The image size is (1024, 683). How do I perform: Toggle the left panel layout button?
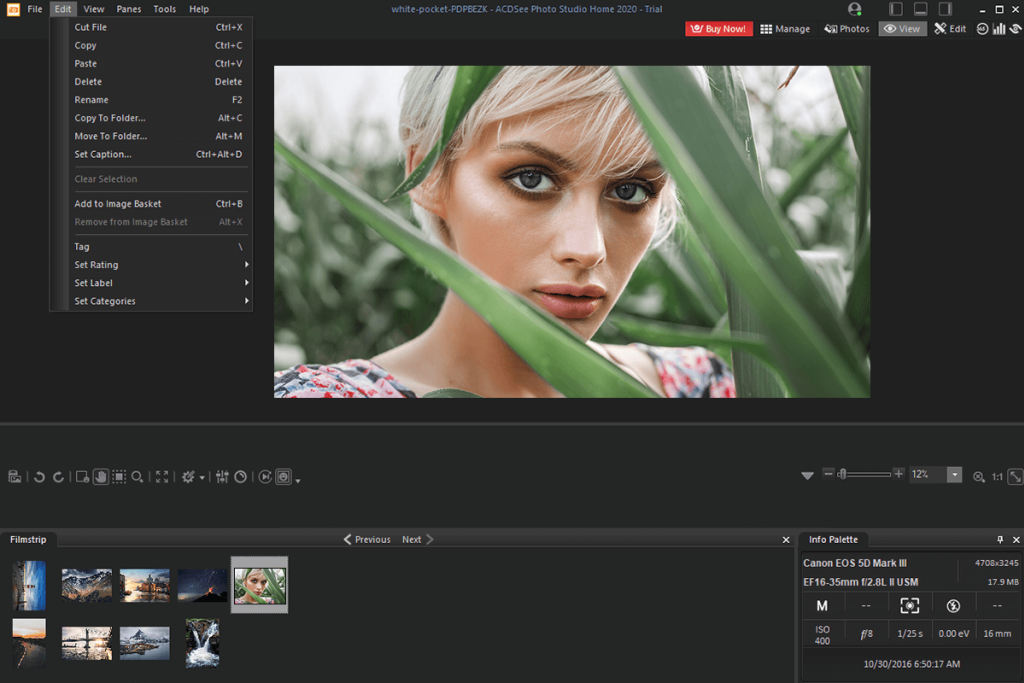point(895,8)
